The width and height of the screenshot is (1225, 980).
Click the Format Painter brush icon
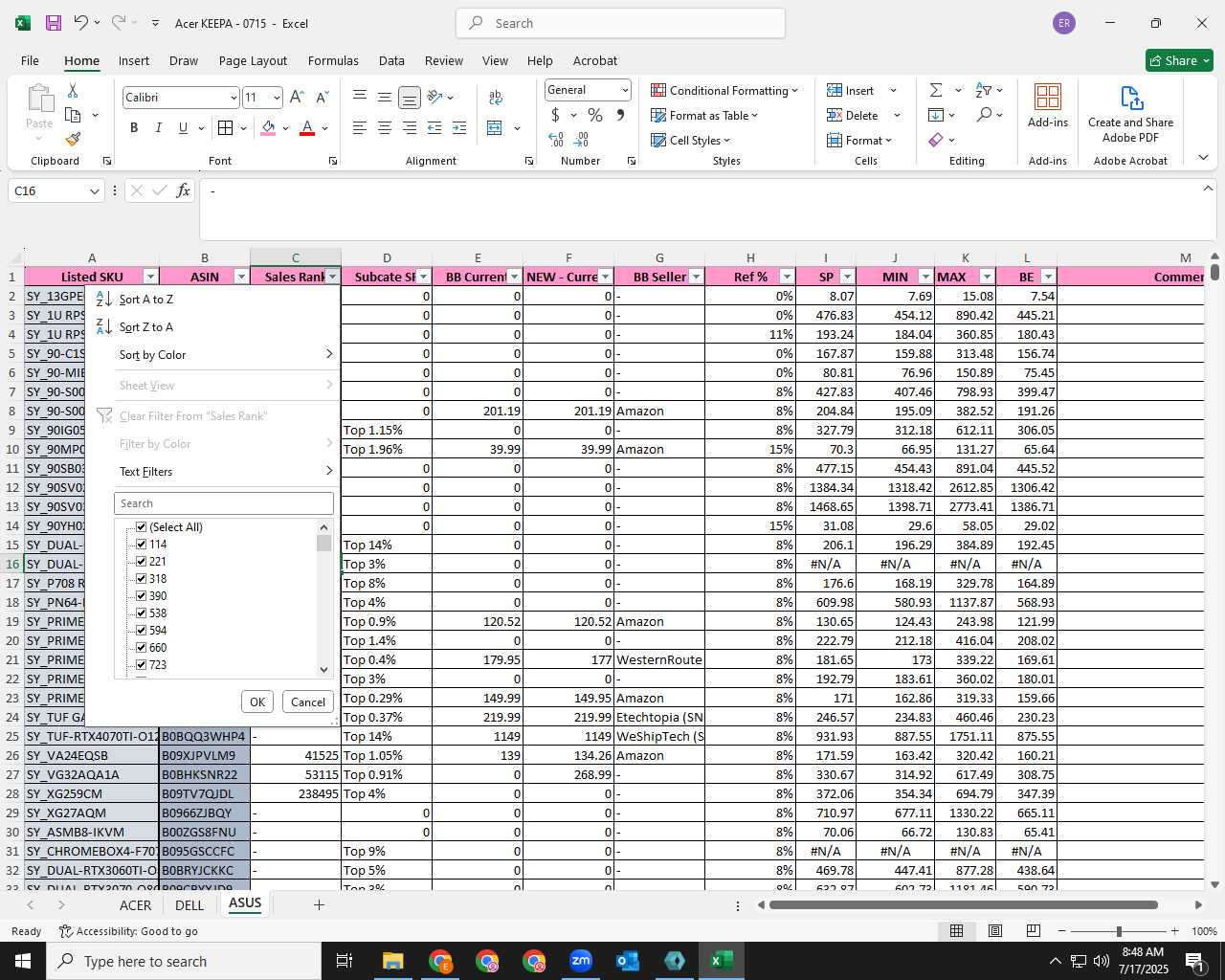73,139
